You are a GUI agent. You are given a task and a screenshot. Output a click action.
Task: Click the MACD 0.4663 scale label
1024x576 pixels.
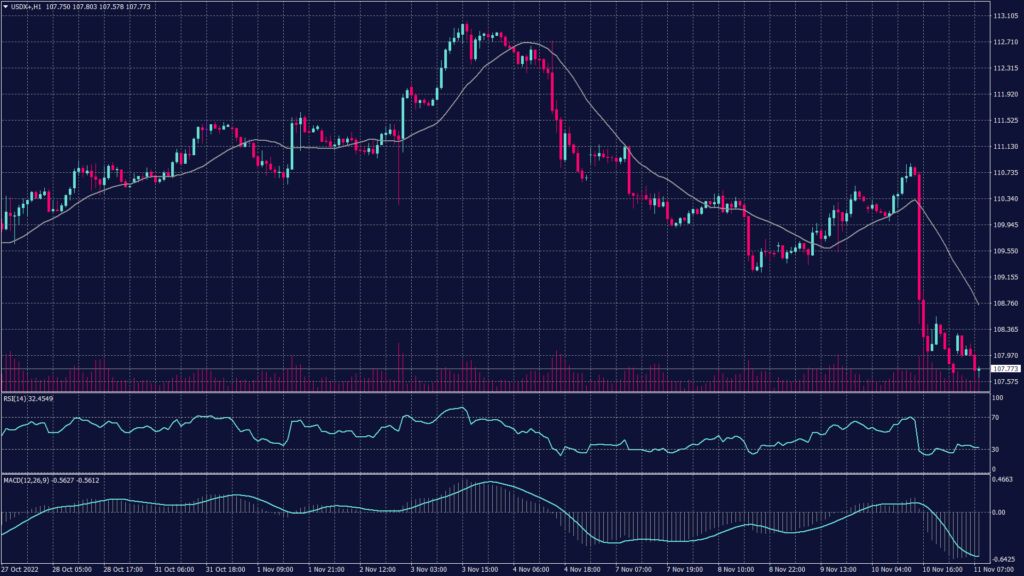(x=1002, y=481)
